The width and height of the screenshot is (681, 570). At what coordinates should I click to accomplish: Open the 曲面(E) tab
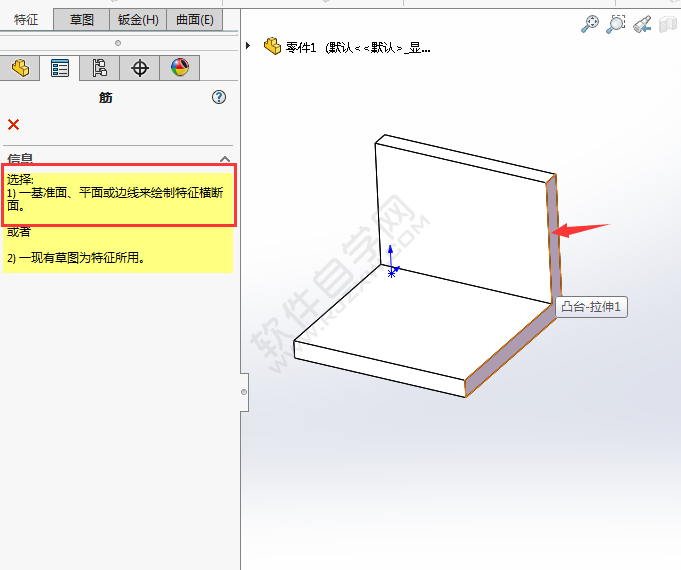point(195,20)
